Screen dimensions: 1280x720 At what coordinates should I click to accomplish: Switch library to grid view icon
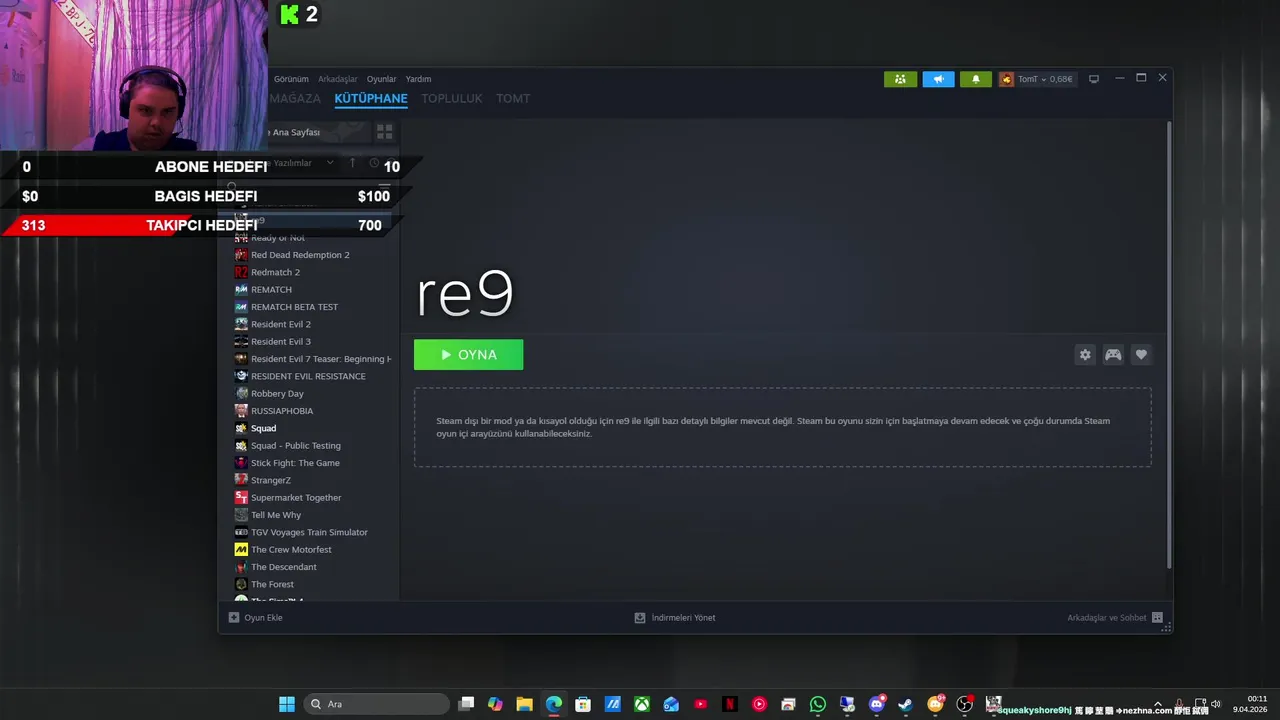pos(384,132)
